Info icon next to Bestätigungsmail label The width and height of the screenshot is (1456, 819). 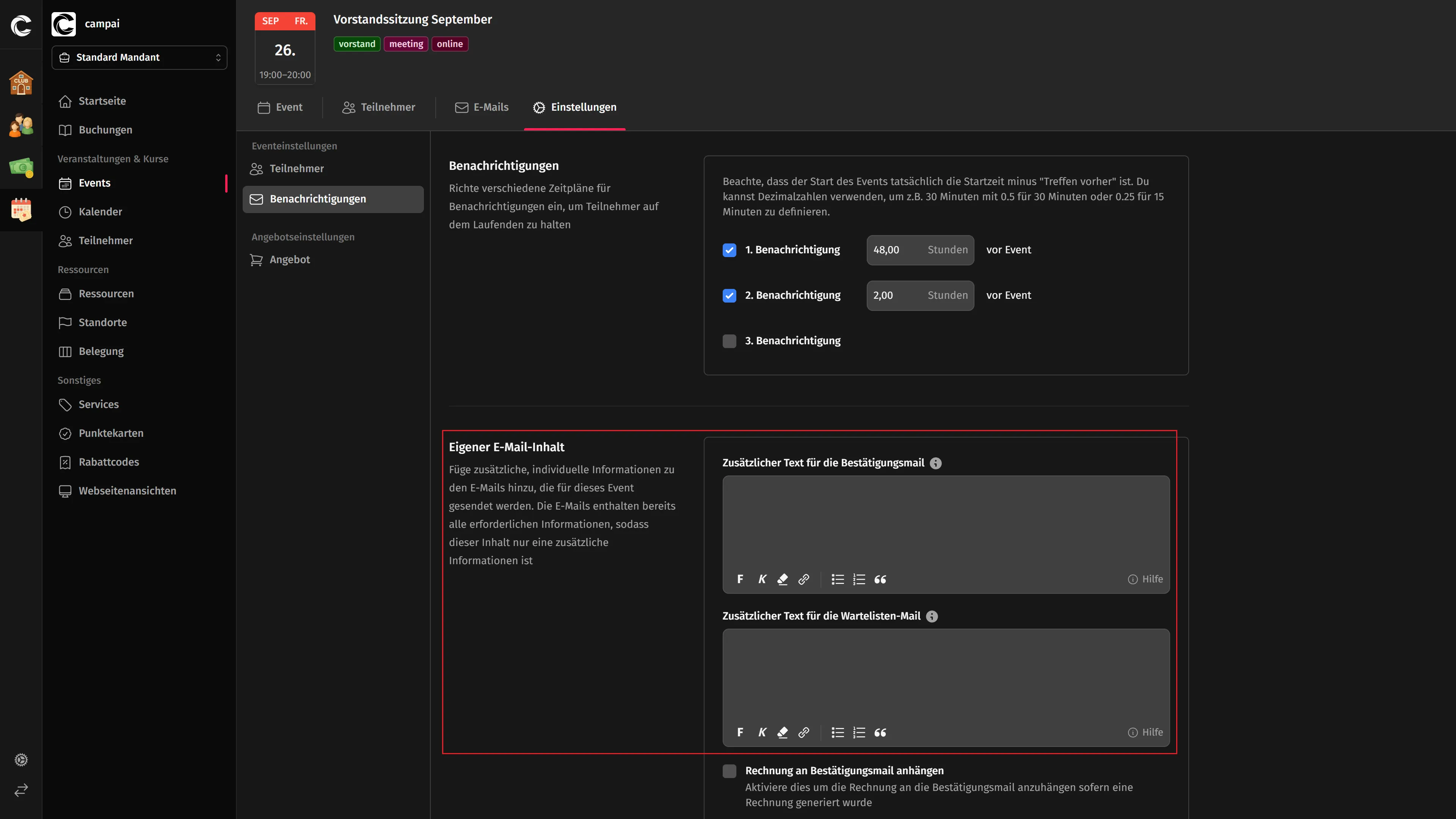click(x=936, y=463)
